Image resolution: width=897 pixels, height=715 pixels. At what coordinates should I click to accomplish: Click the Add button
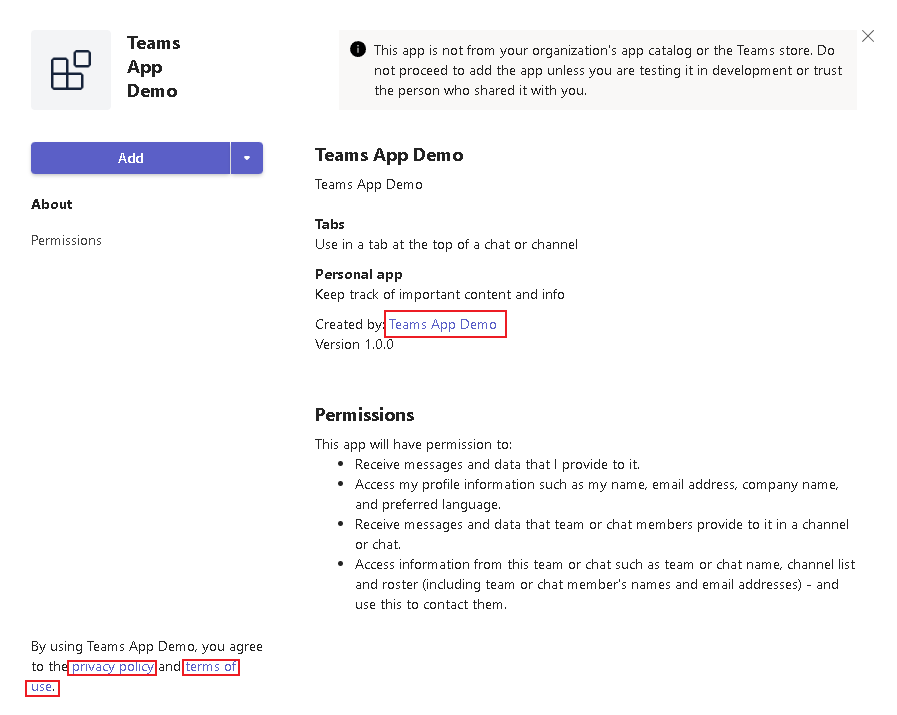pyautogui.click(x=130, y=158)
